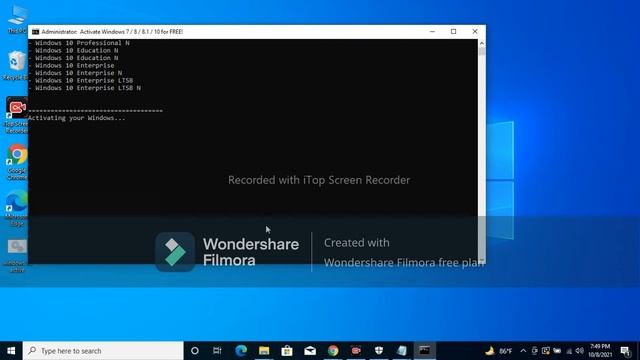
Task: Select the Google Chrome desktop shortcut
Action: tap(16, 162)
